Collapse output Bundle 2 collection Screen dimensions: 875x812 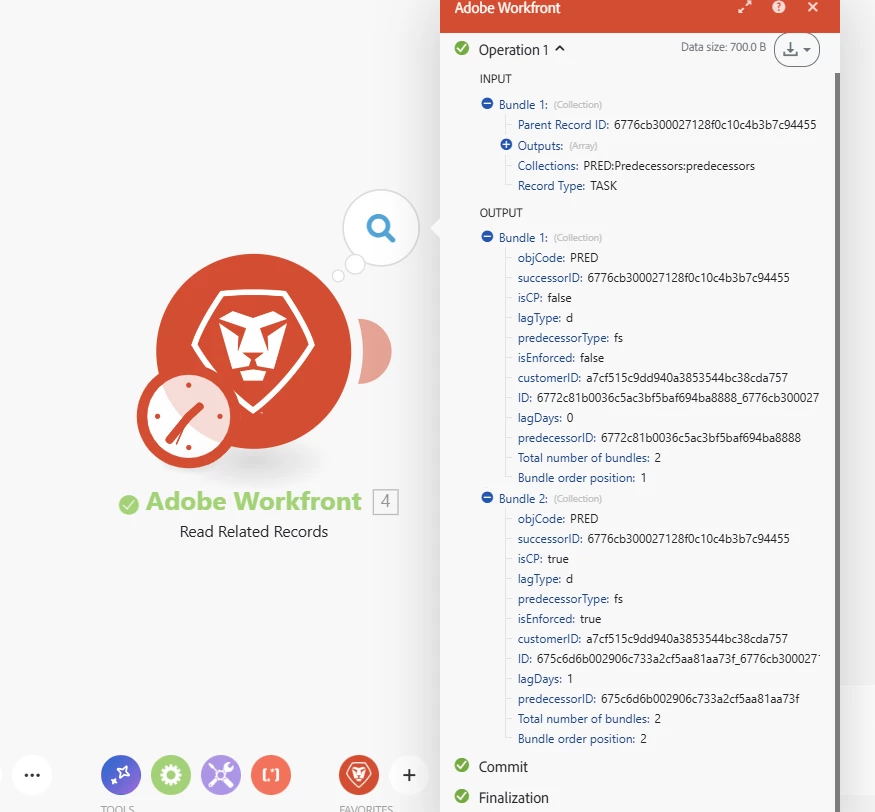click(x=487, y=498)
